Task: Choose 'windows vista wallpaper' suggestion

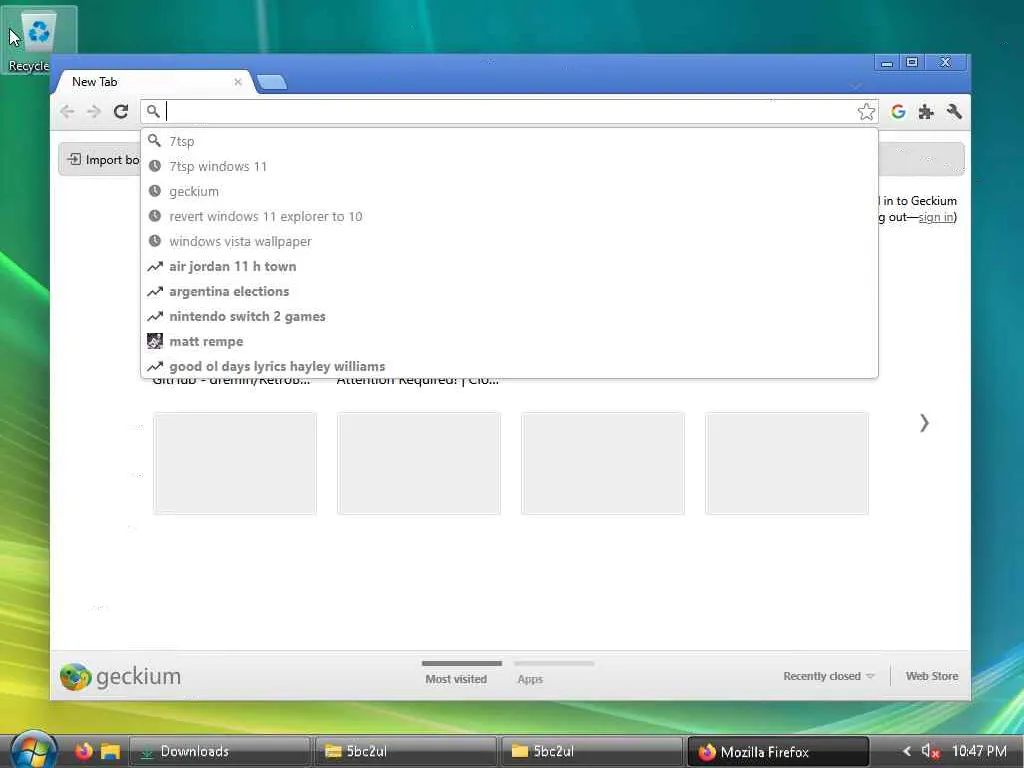Action: [x=509, y=241]
